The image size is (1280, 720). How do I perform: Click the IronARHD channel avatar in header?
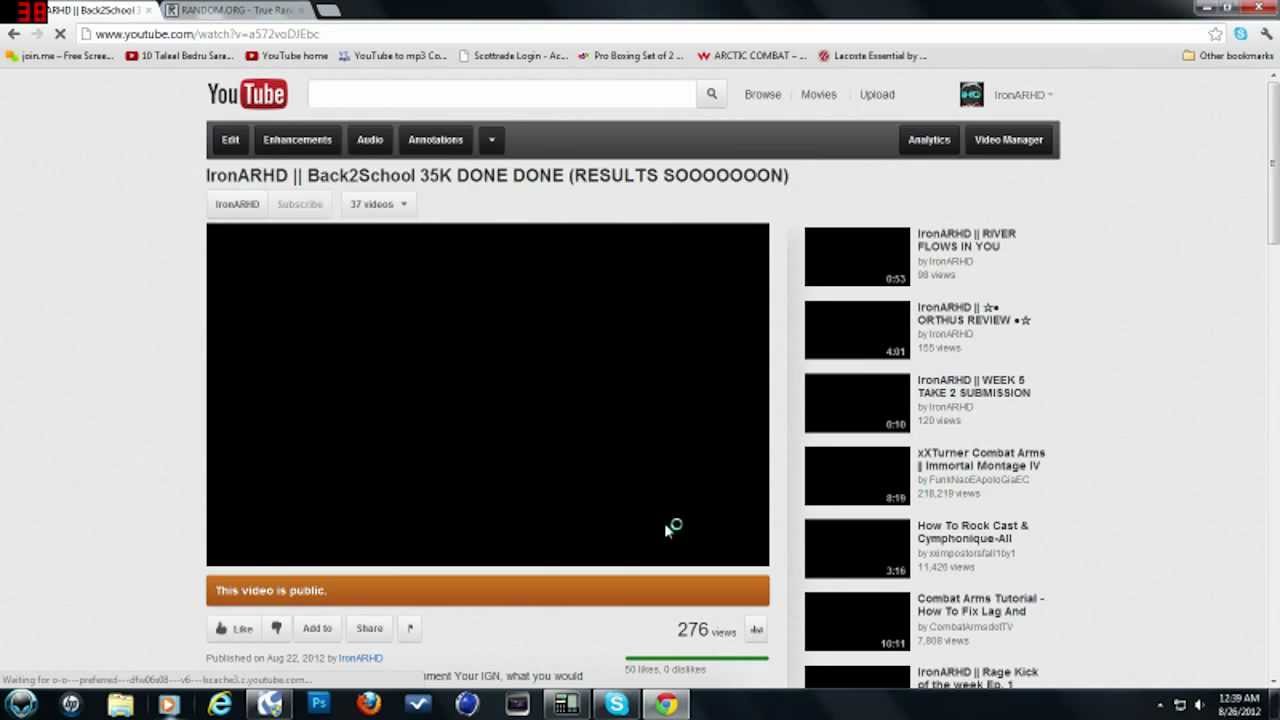coord(972,94)
